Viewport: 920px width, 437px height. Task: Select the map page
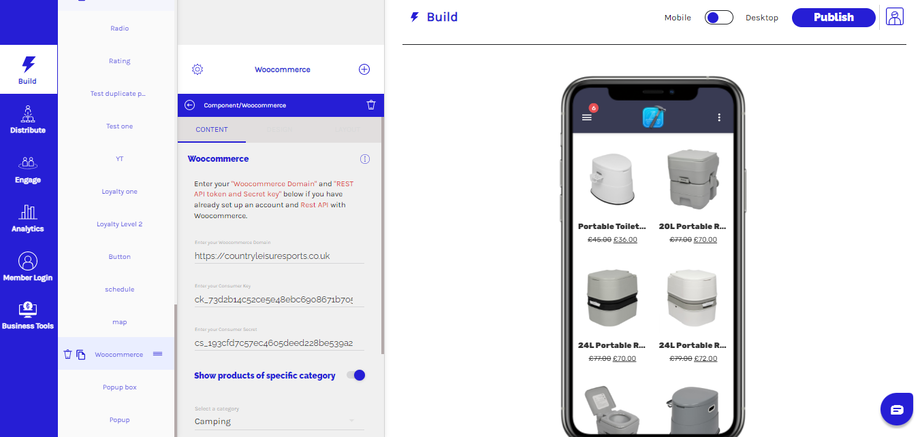[x=119, y=322]
